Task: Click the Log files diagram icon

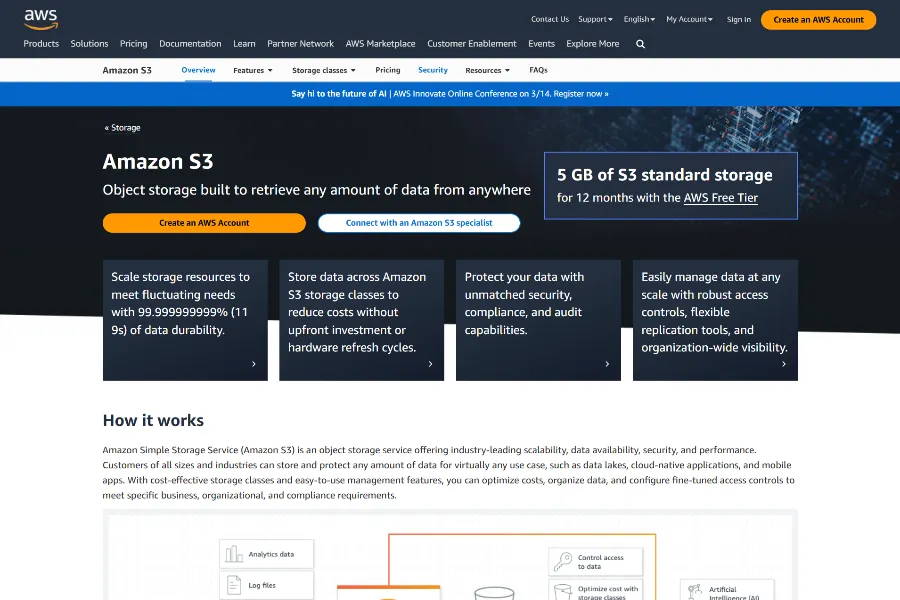Action: tap(235, 585)
